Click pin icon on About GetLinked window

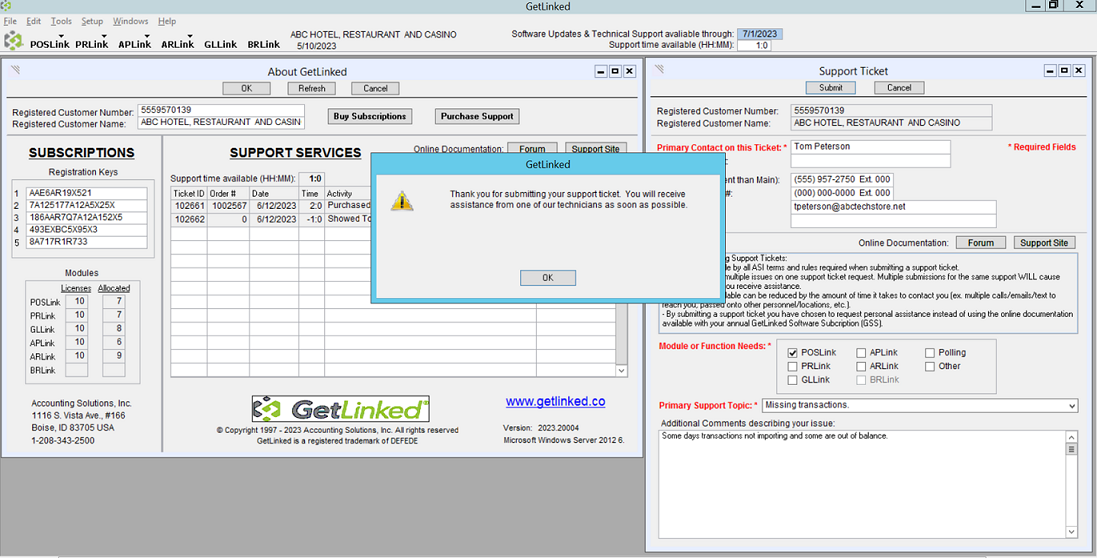click(16, 70)
